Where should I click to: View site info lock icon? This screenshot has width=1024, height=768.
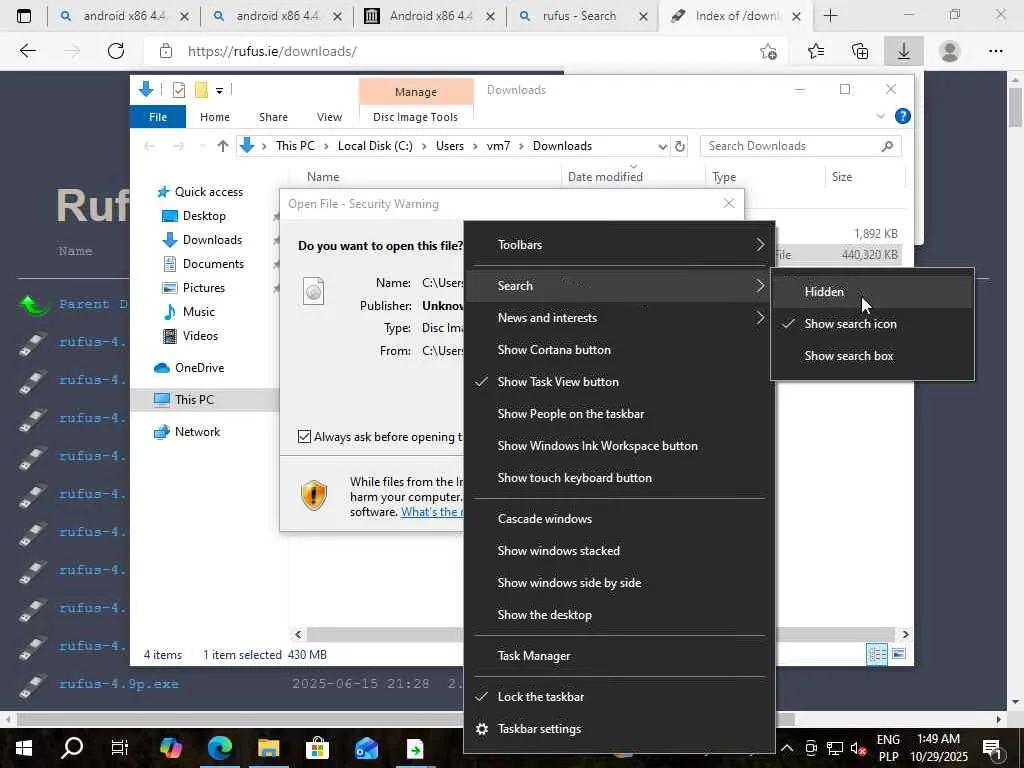pyautogui.click(x=166, y=51)
